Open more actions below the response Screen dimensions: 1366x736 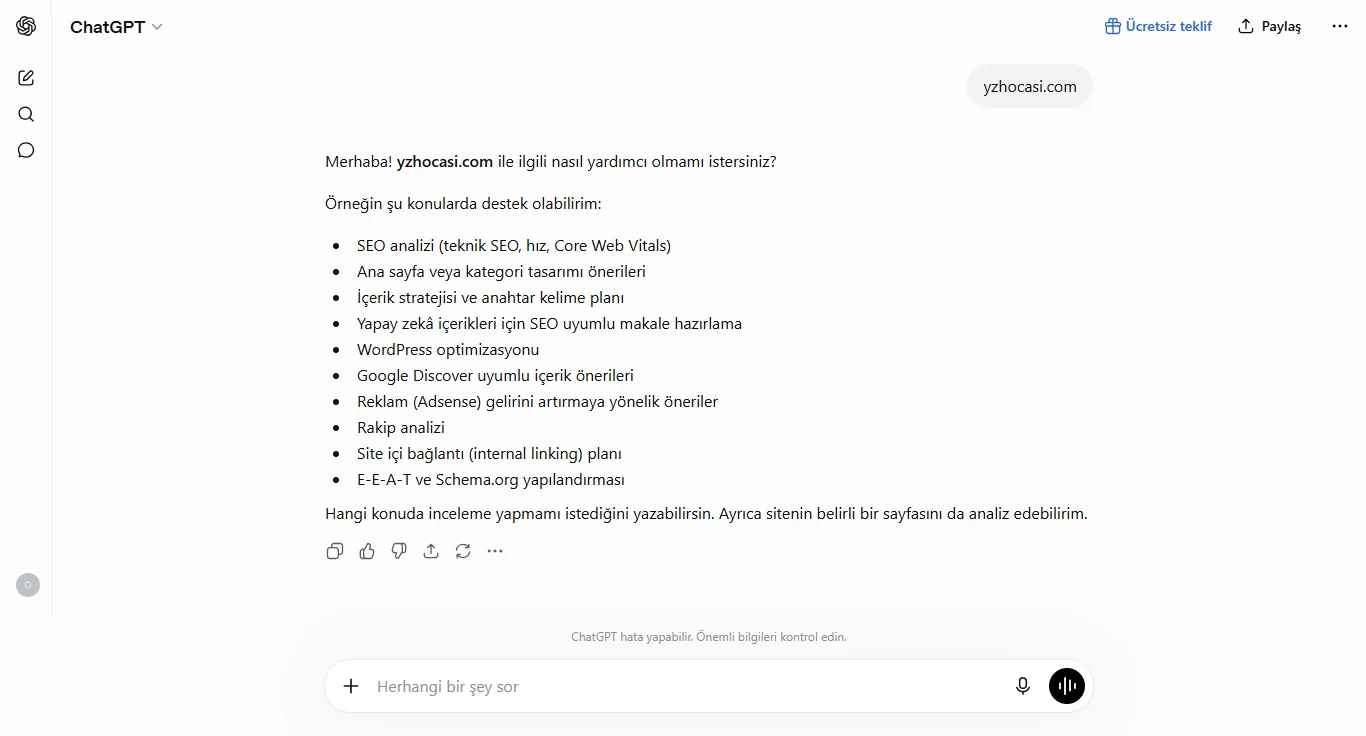[495, 551]
